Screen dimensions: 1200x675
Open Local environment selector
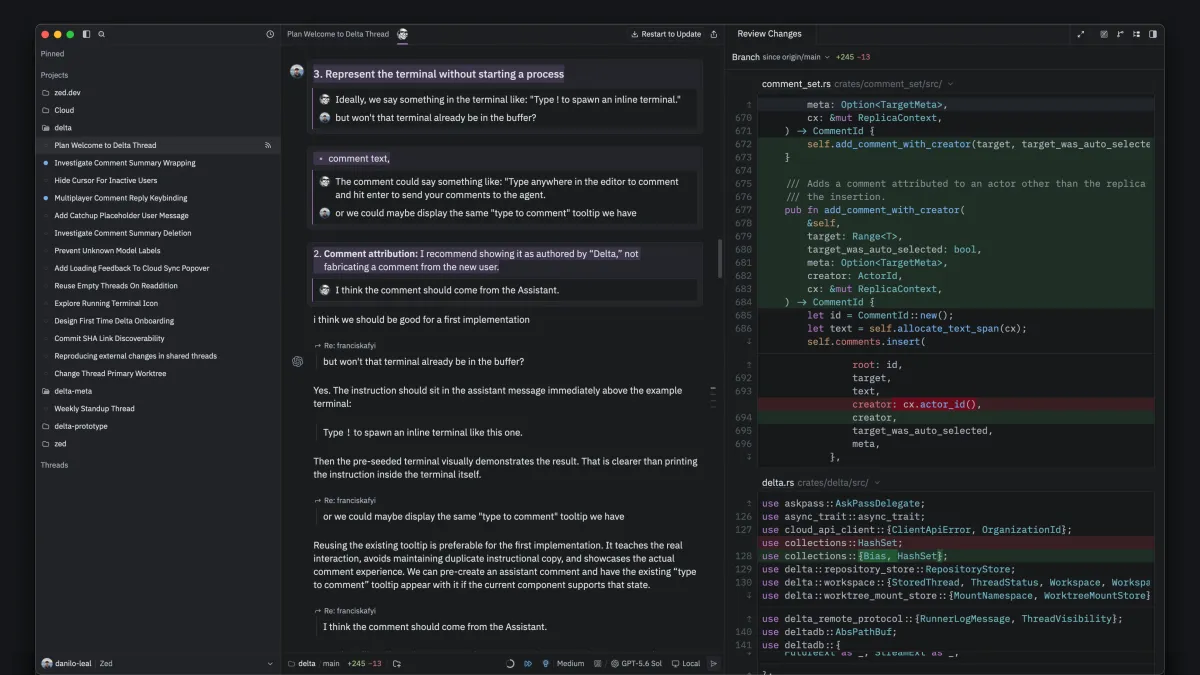686,663
